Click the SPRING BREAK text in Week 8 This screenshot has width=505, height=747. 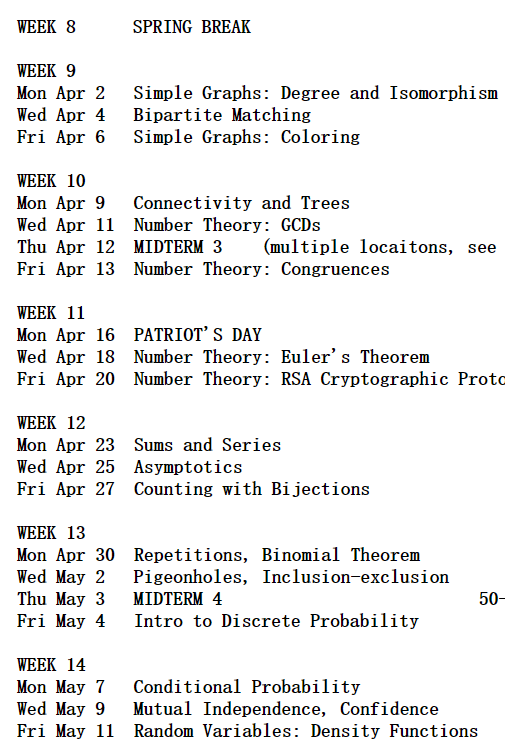[192, 27]
